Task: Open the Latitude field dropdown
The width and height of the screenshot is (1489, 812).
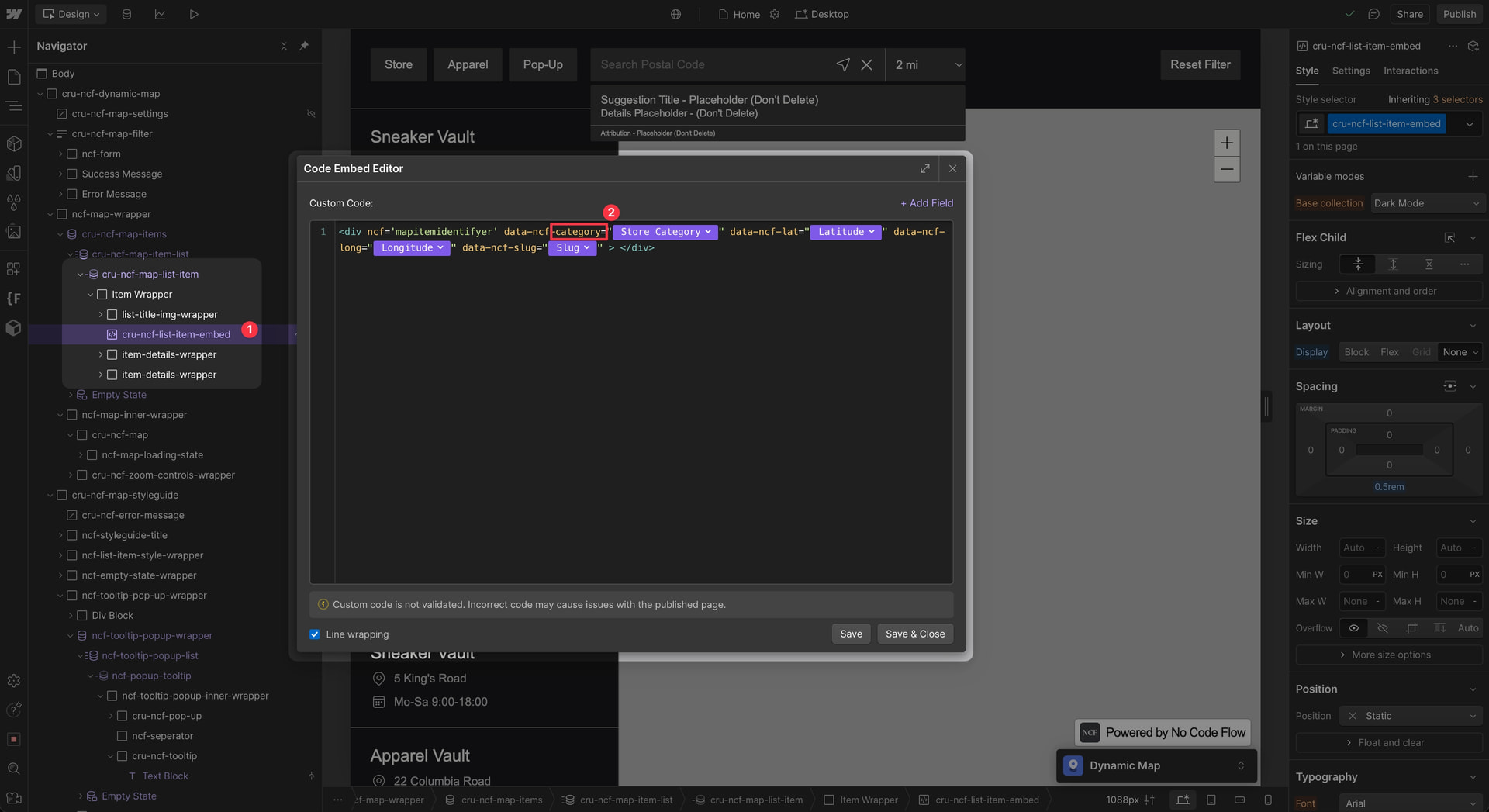Action: click(846, 232)
